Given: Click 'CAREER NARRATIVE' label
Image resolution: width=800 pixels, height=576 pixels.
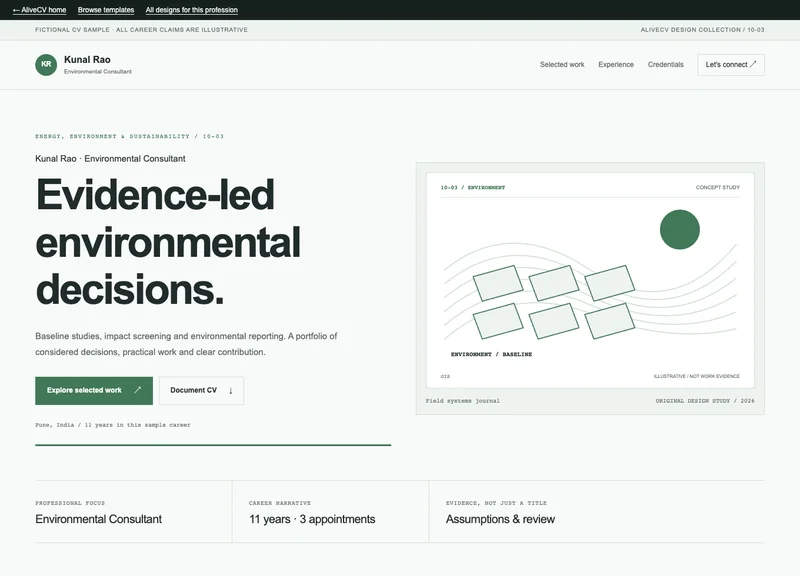Looking at the screenshot, I should [x=280, y=503].
